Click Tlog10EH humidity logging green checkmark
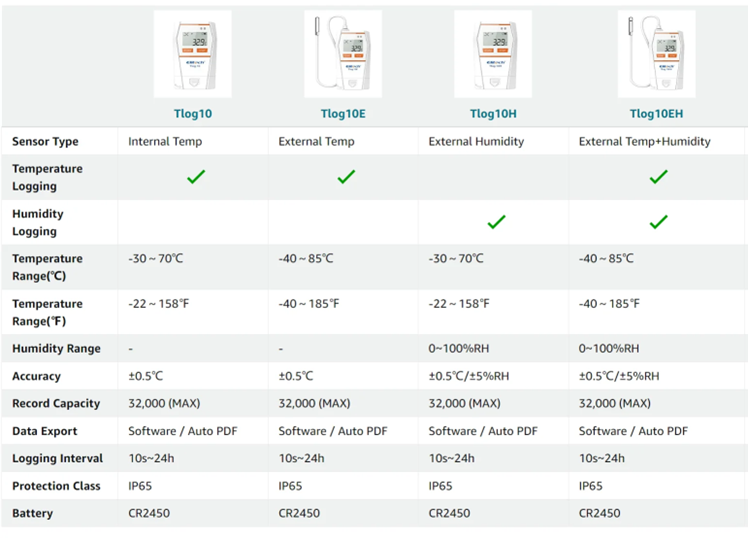The image size is (748, 538). point(659,222)
